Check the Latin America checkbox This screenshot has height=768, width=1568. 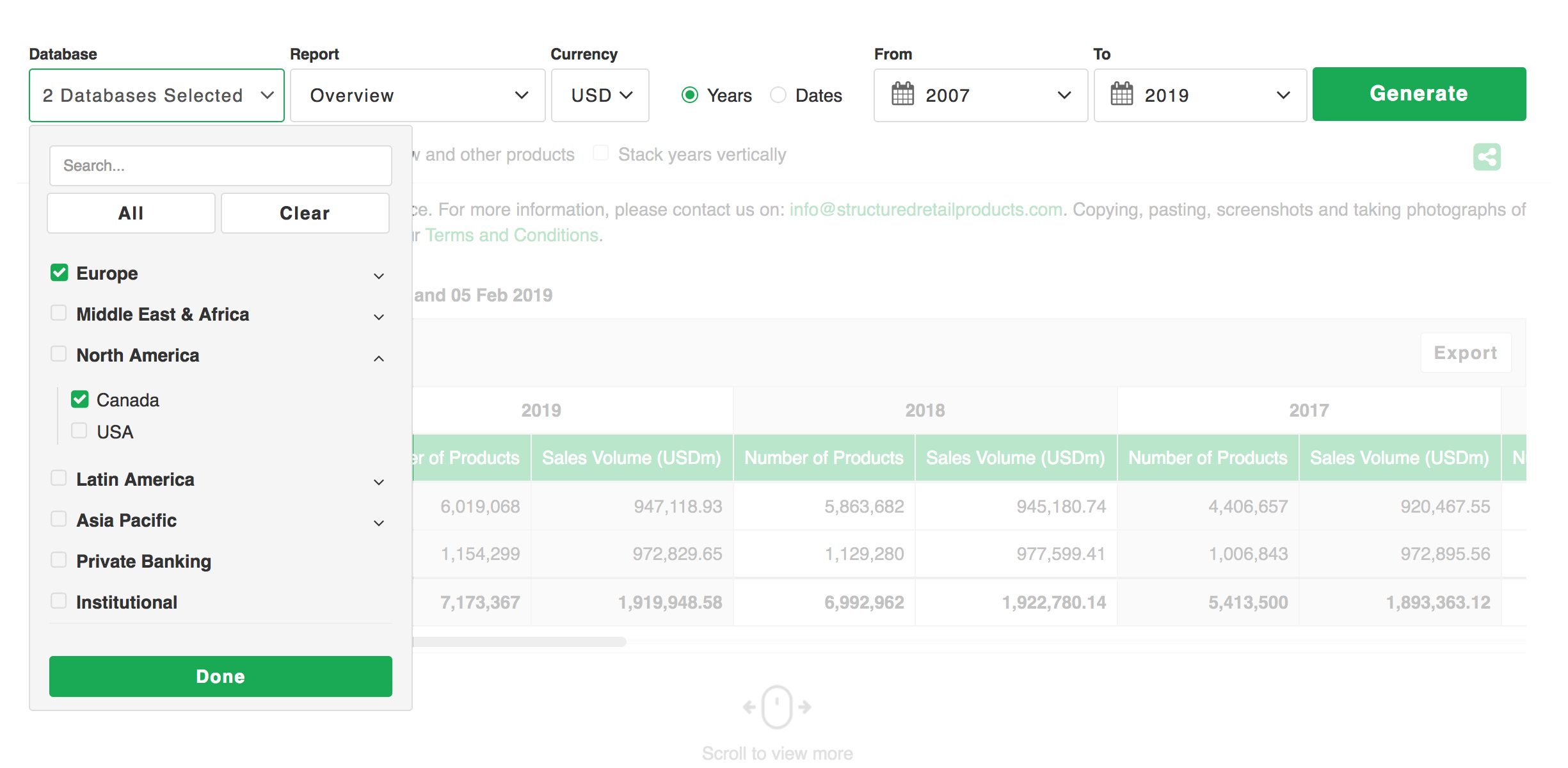click(x=59, y=478)
